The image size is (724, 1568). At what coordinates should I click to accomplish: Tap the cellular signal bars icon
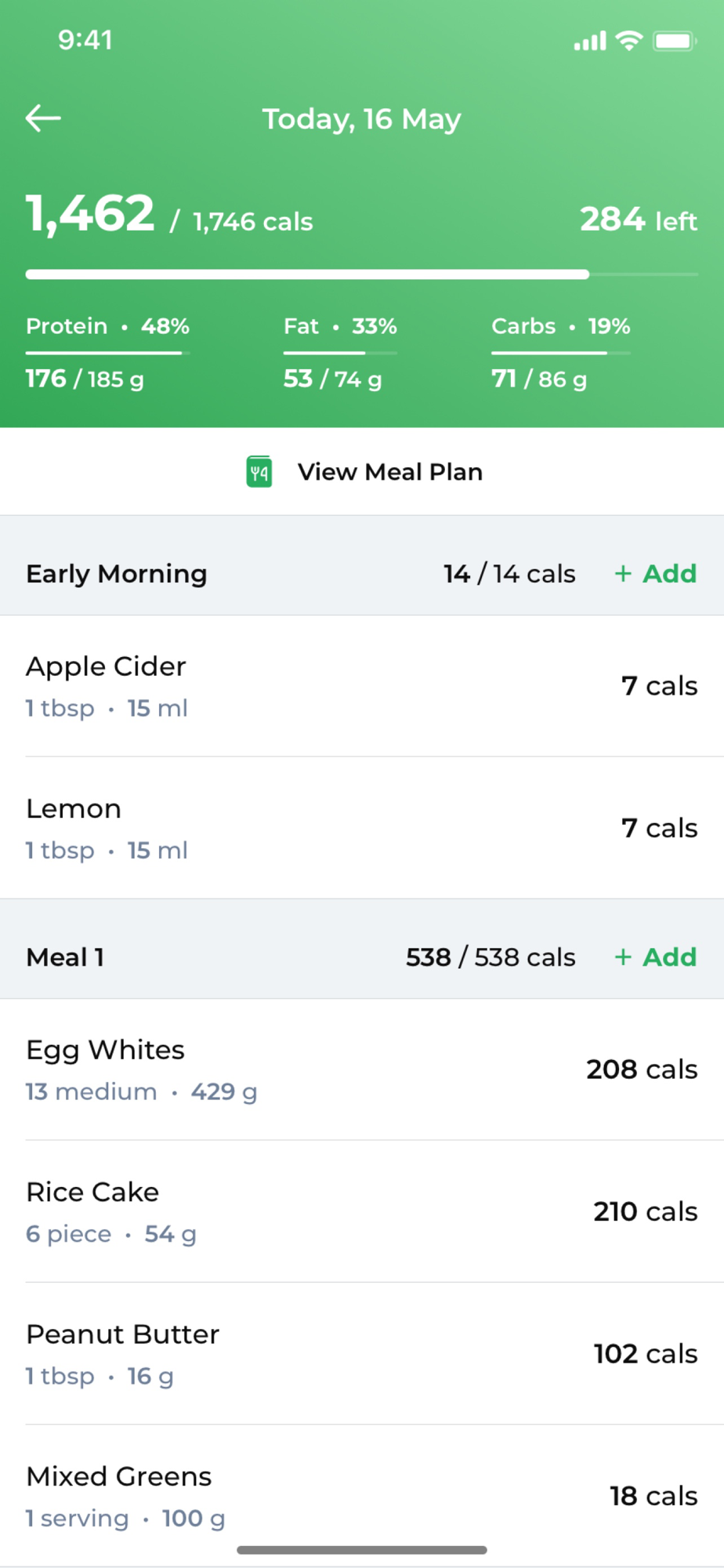pos(590,41)
